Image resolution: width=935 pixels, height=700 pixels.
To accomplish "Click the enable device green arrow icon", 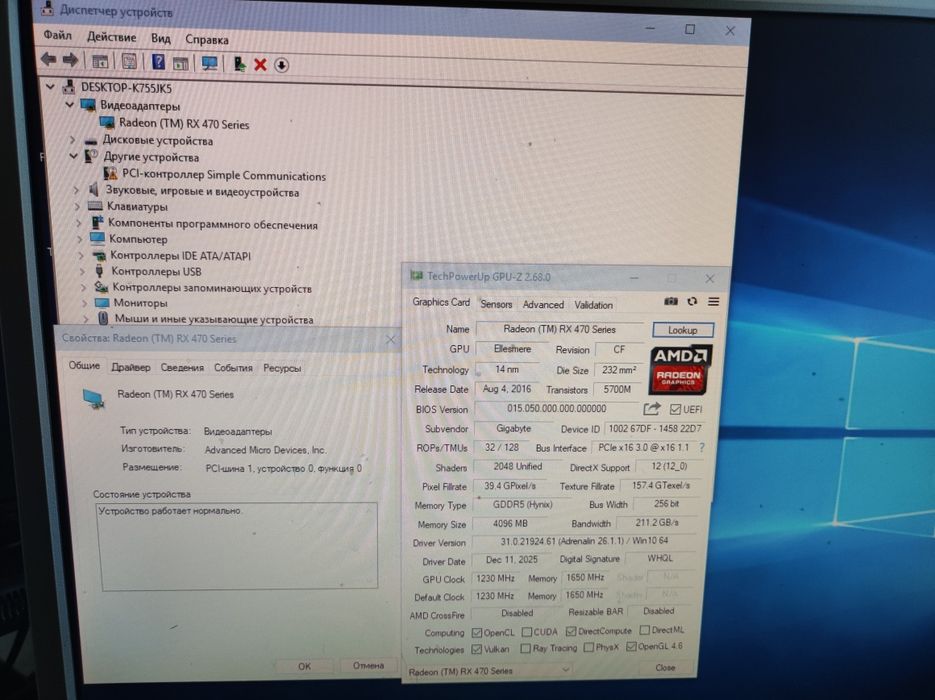I will (239, 63).
